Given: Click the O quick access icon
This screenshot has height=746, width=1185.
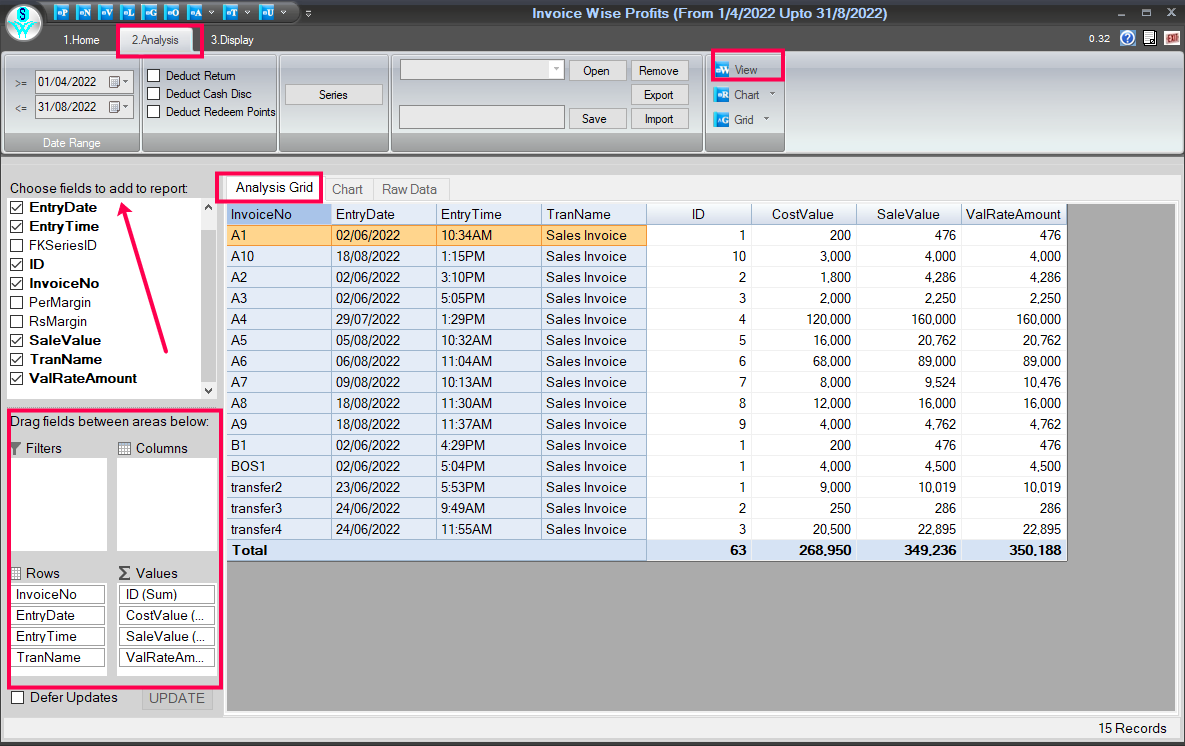Looking at the screenshot, I should pos(172,12).
